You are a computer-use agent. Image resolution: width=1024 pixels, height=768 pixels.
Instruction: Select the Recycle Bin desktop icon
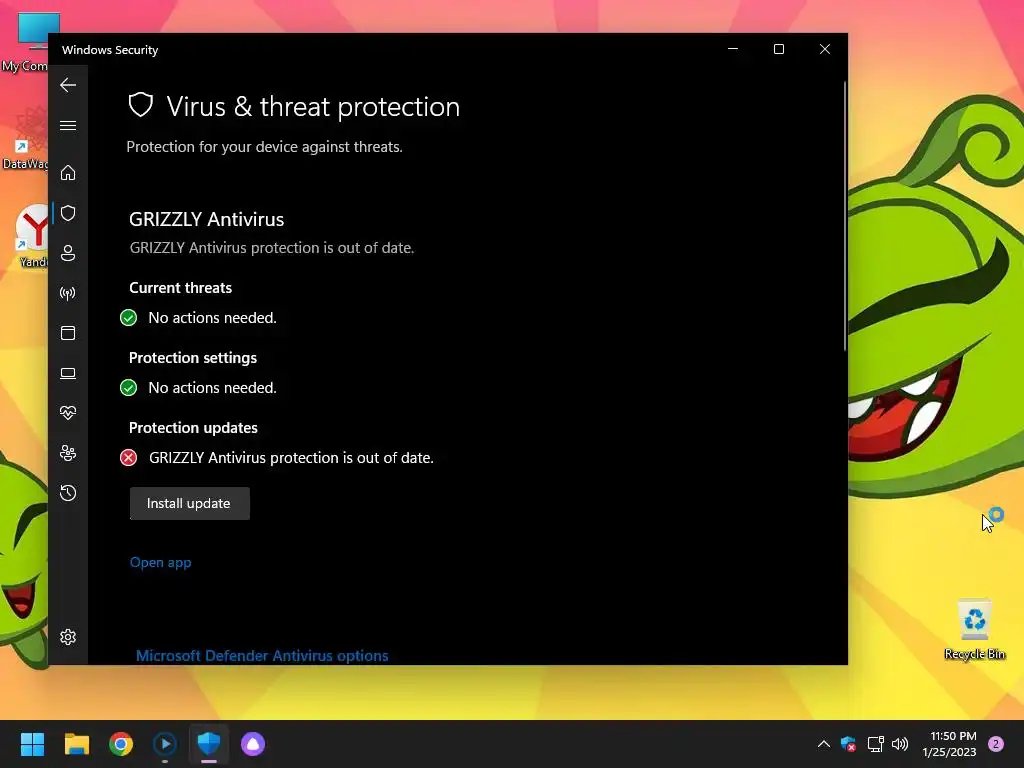click(974, 629)
